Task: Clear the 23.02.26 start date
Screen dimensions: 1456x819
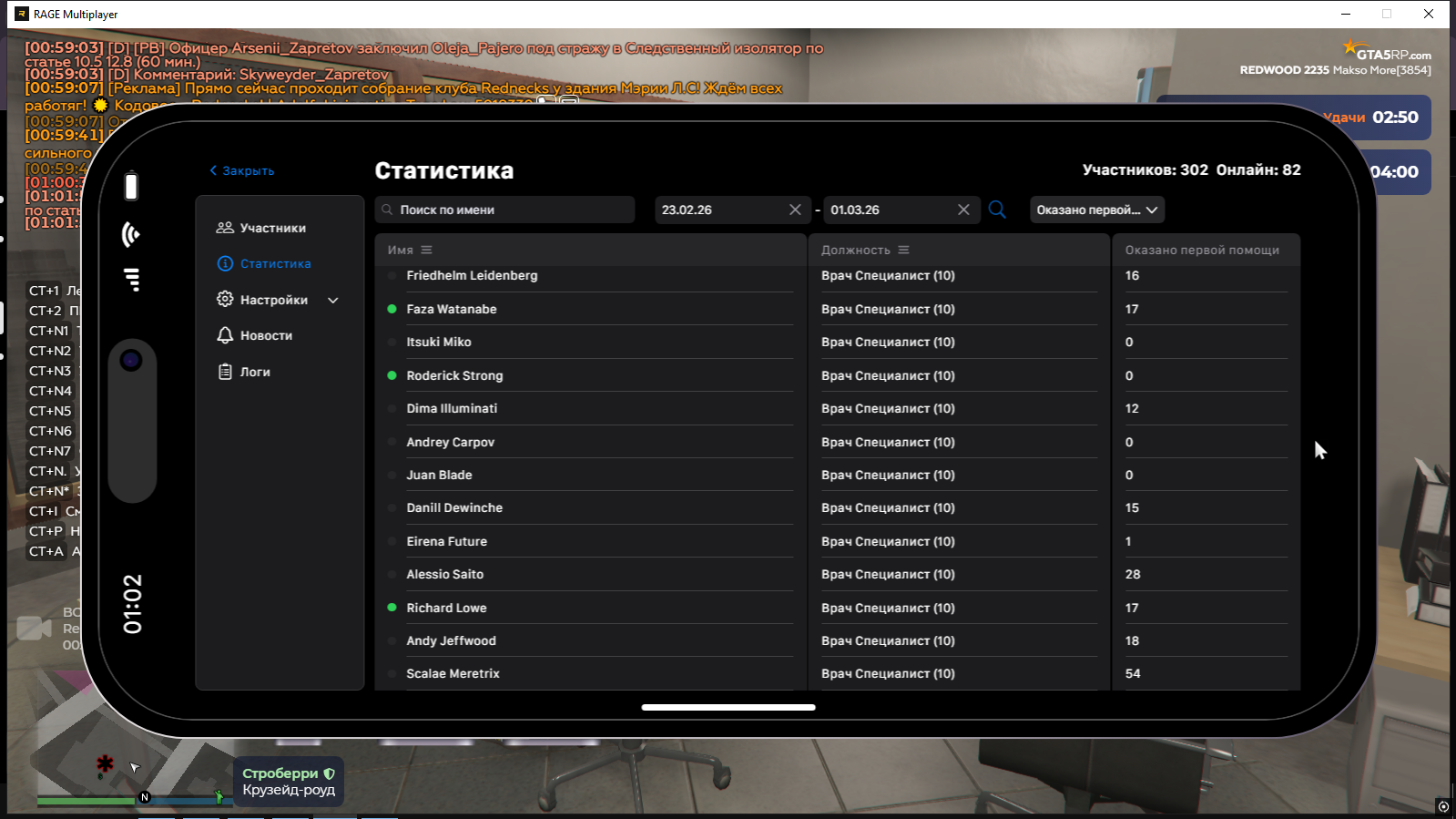Action: coord(795,210)
